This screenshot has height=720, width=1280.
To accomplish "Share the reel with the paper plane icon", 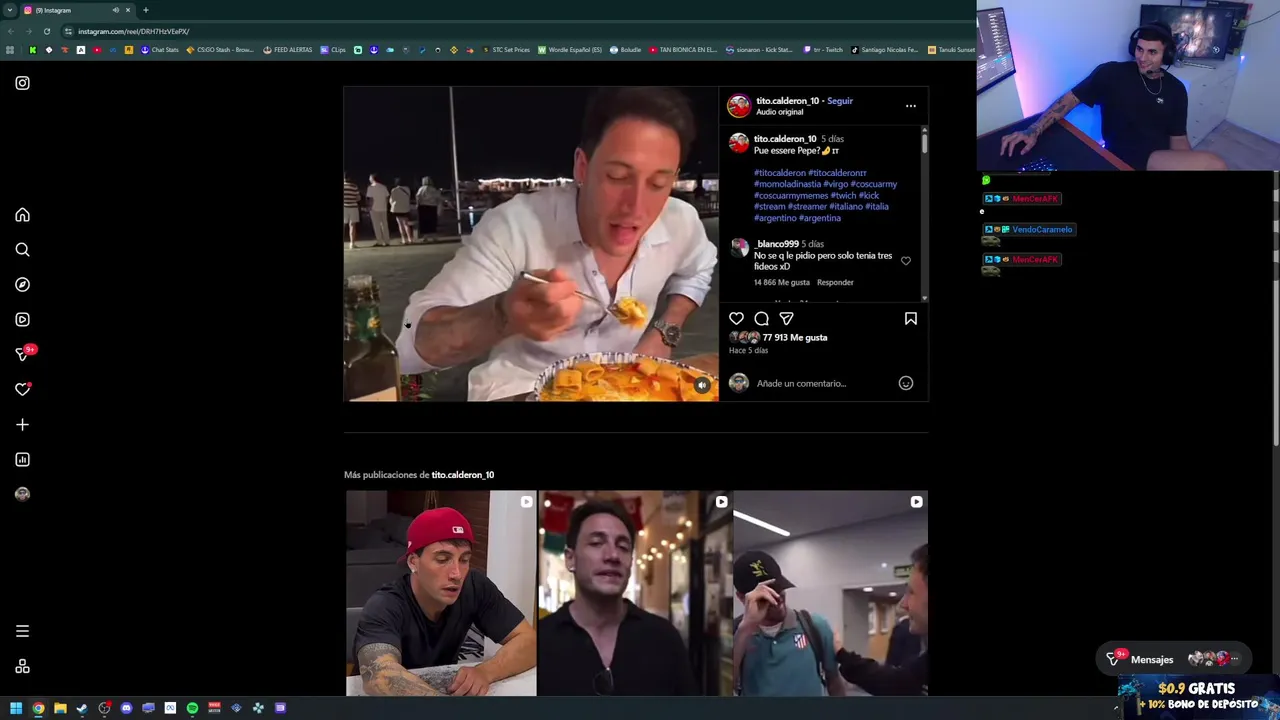I will [x=786, y=319].
